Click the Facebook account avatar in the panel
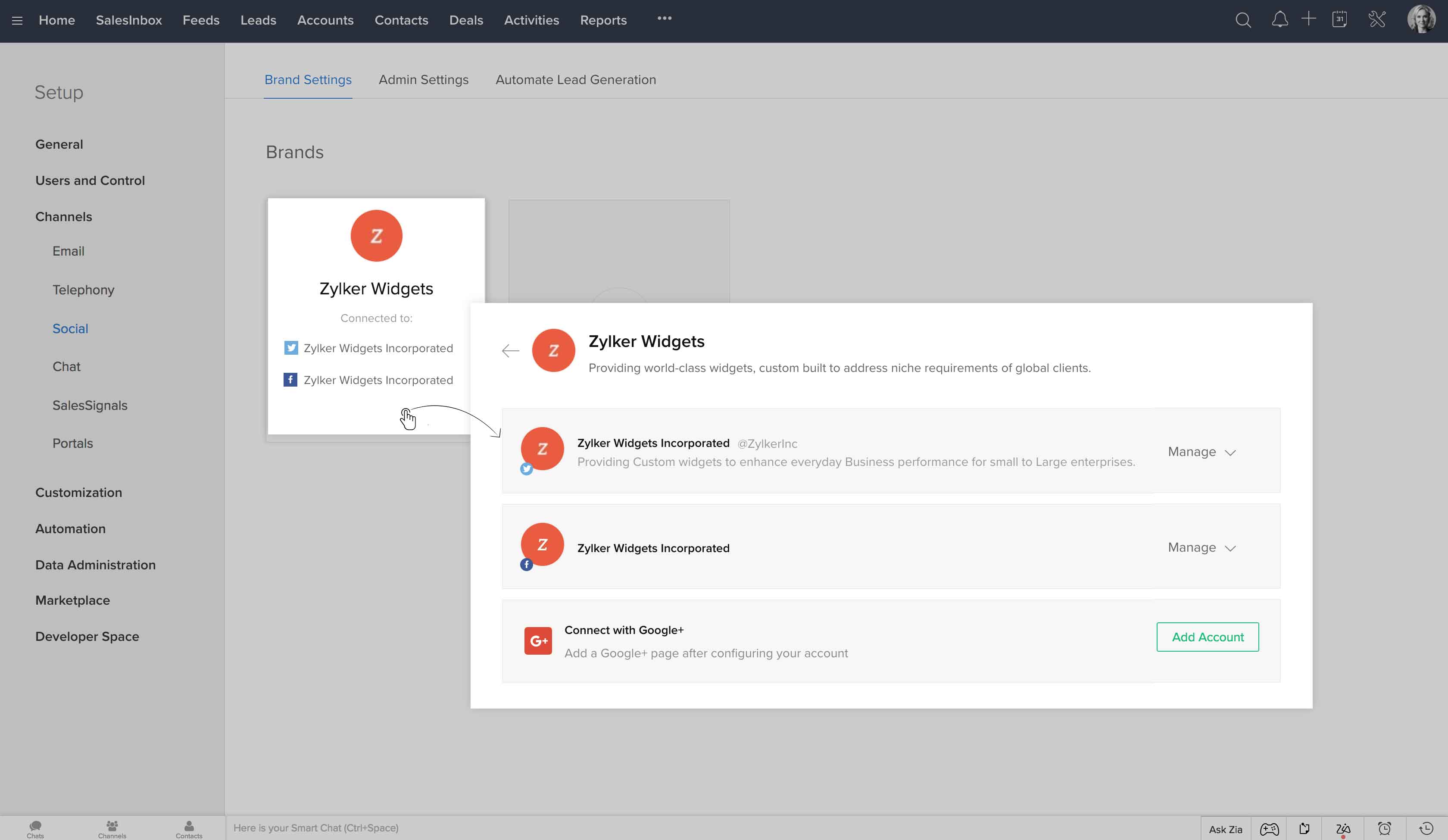Screen dimensions: 1448x840 tap(542, 545)
